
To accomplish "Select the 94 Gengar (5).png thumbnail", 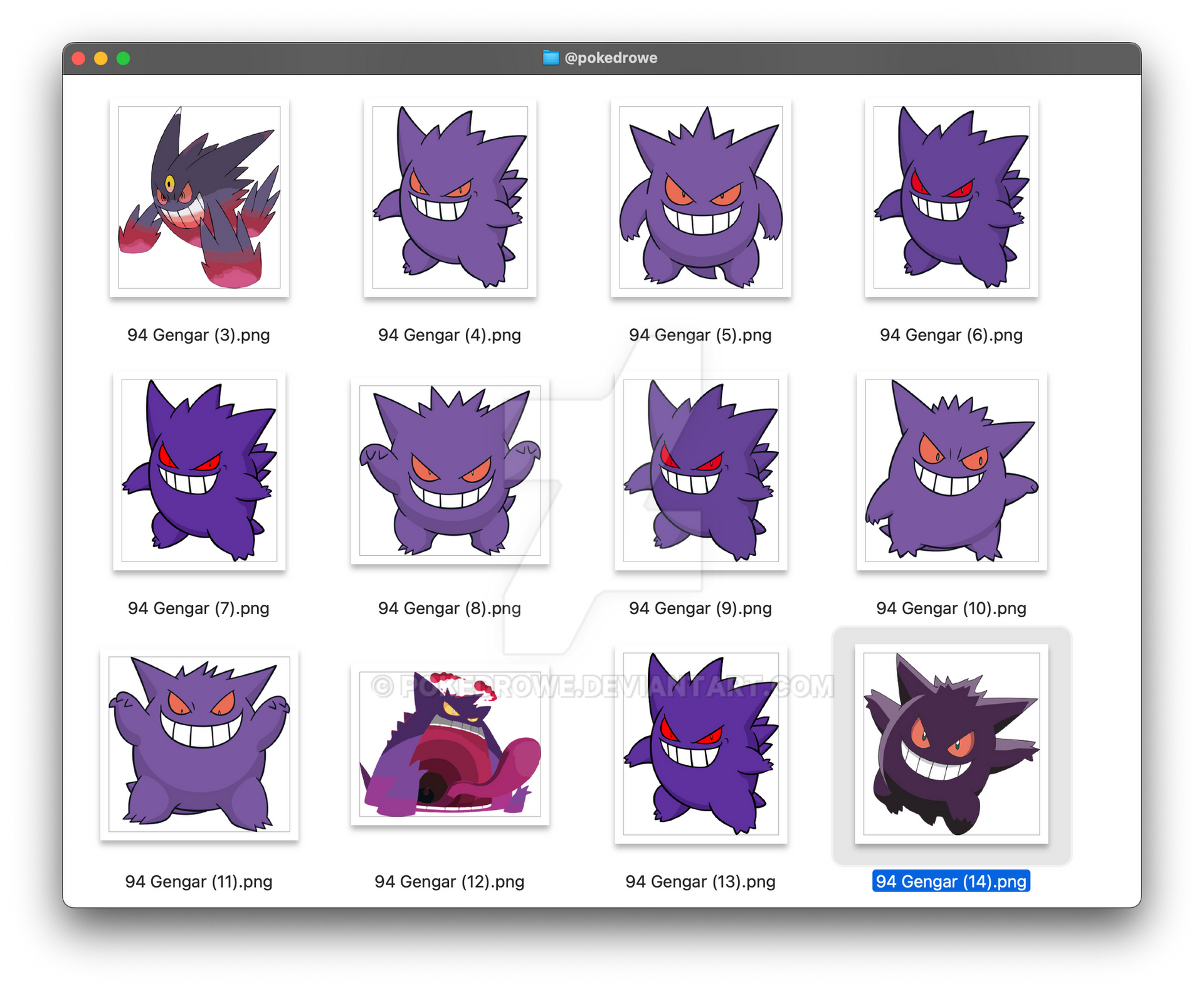I will 700,197.
